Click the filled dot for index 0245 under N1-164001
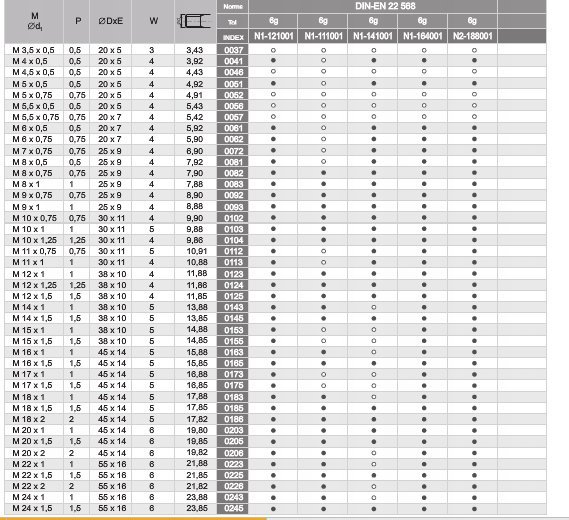The image size is (569, 520). [x=424, y=509]
